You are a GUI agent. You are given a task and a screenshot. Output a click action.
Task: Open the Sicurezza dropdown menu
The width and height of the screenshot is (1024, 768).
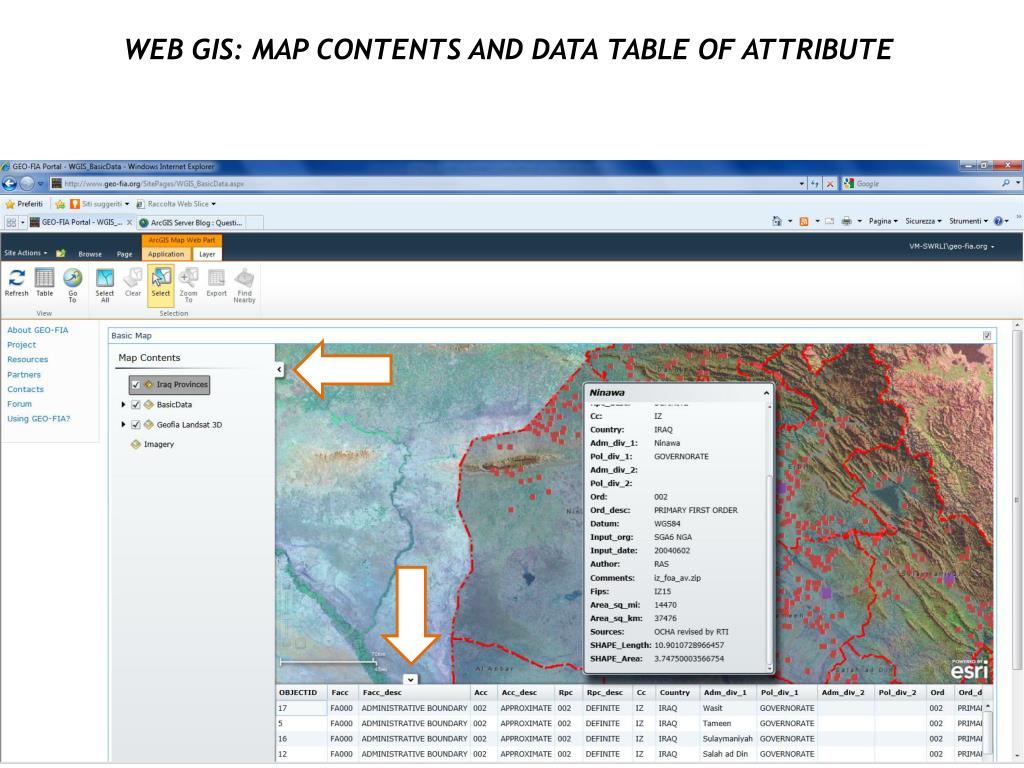coord(923,221)
